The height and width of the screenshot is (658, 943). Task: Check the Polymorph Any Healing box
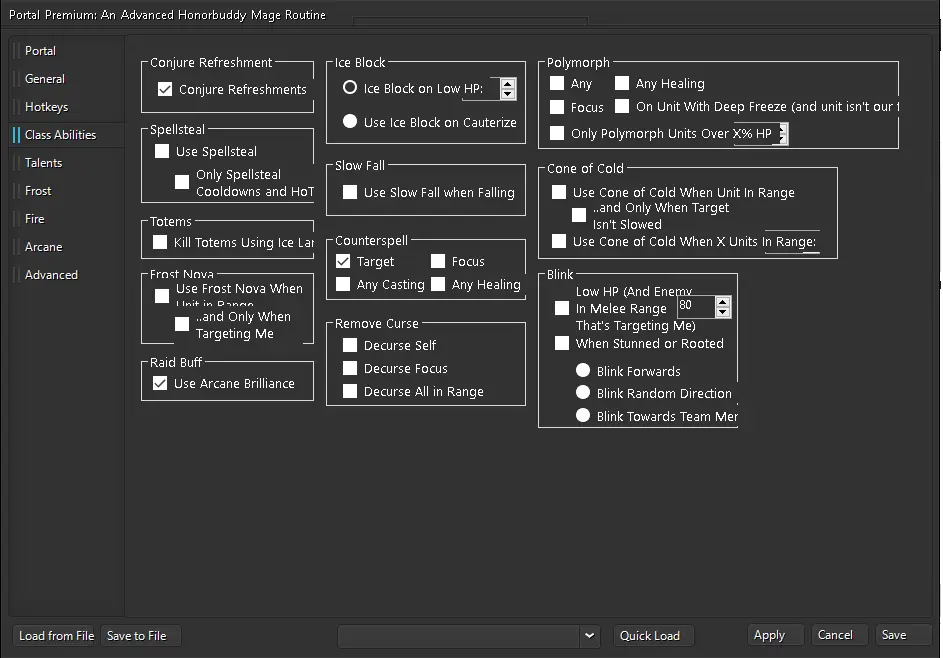(x=622, y=83)
